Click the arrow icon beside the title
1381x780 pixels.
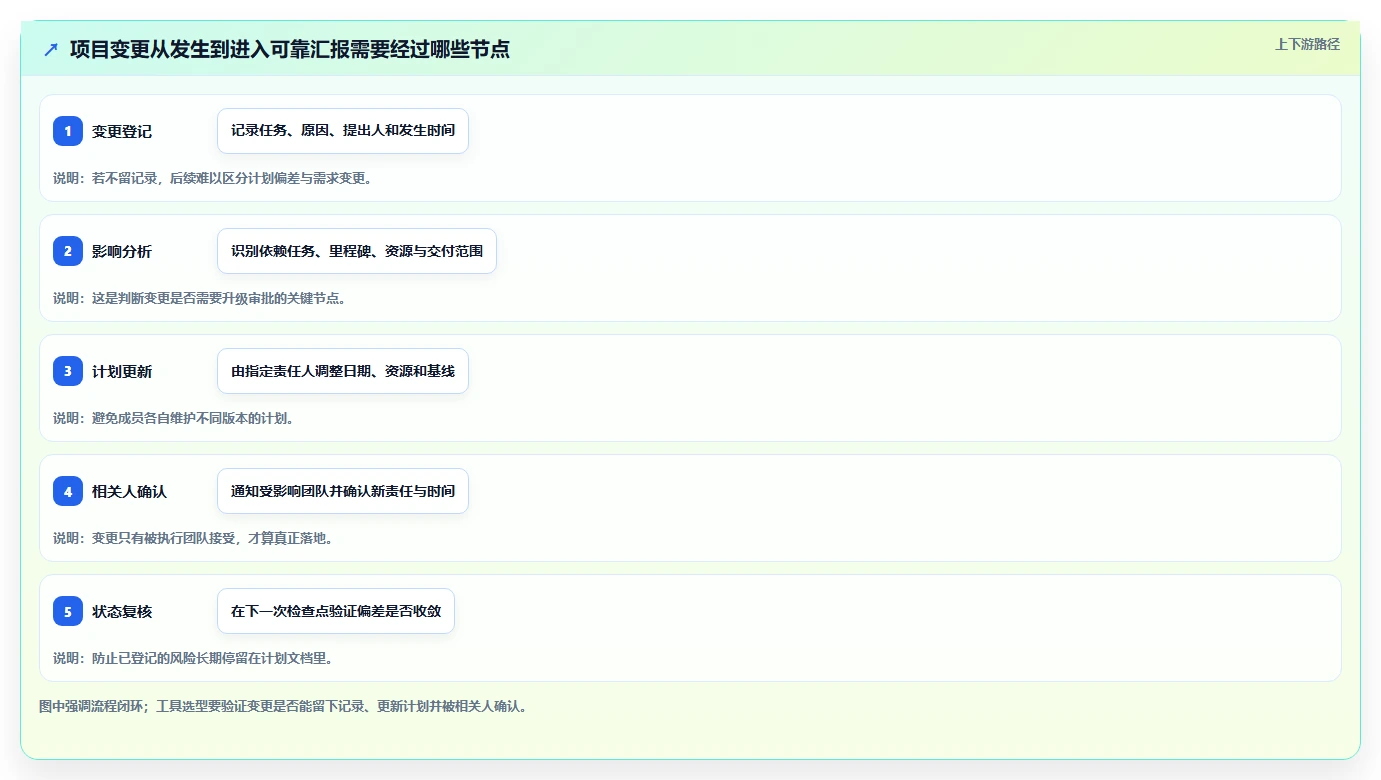51,49
